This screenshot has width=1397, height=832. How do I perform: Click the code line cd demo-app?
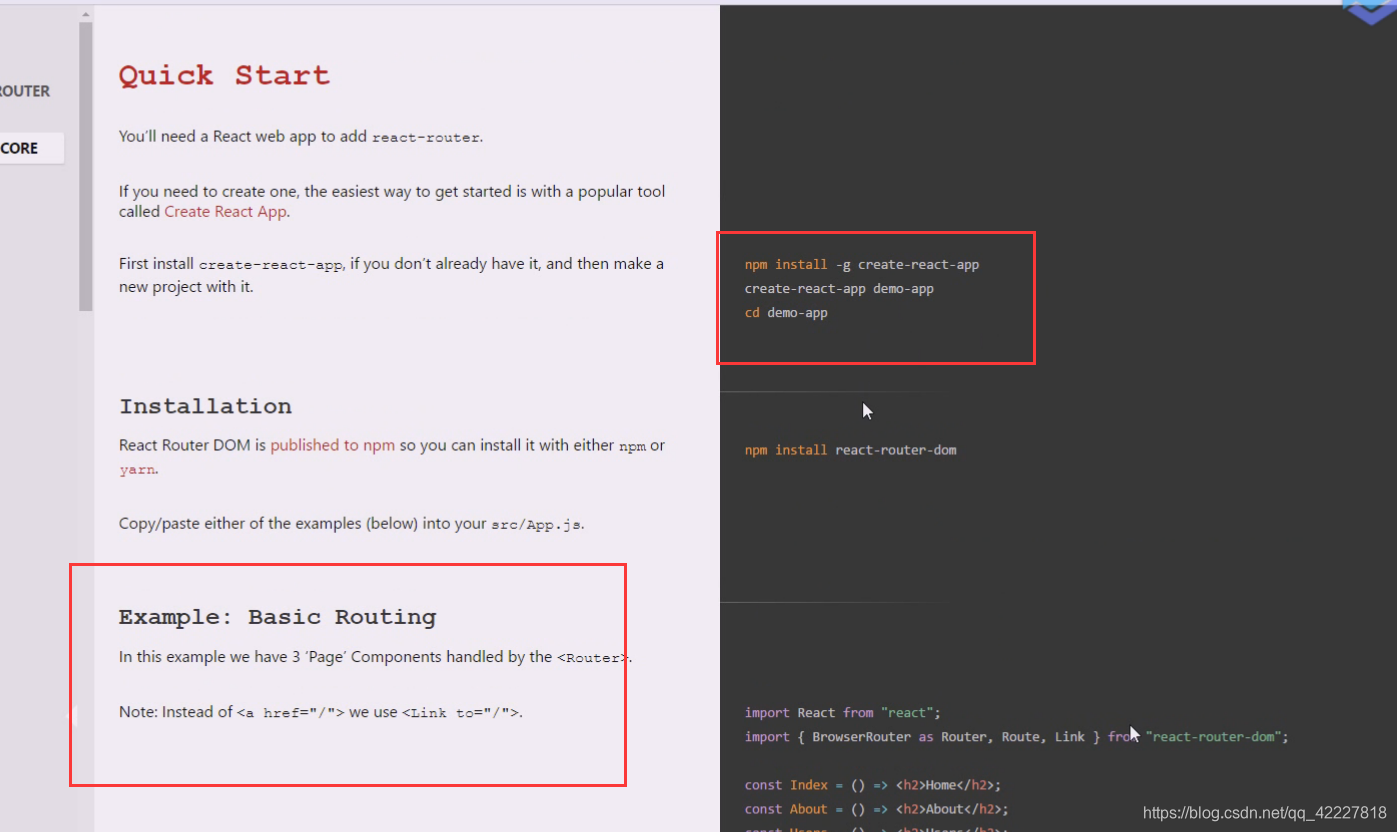coord(786,313)
